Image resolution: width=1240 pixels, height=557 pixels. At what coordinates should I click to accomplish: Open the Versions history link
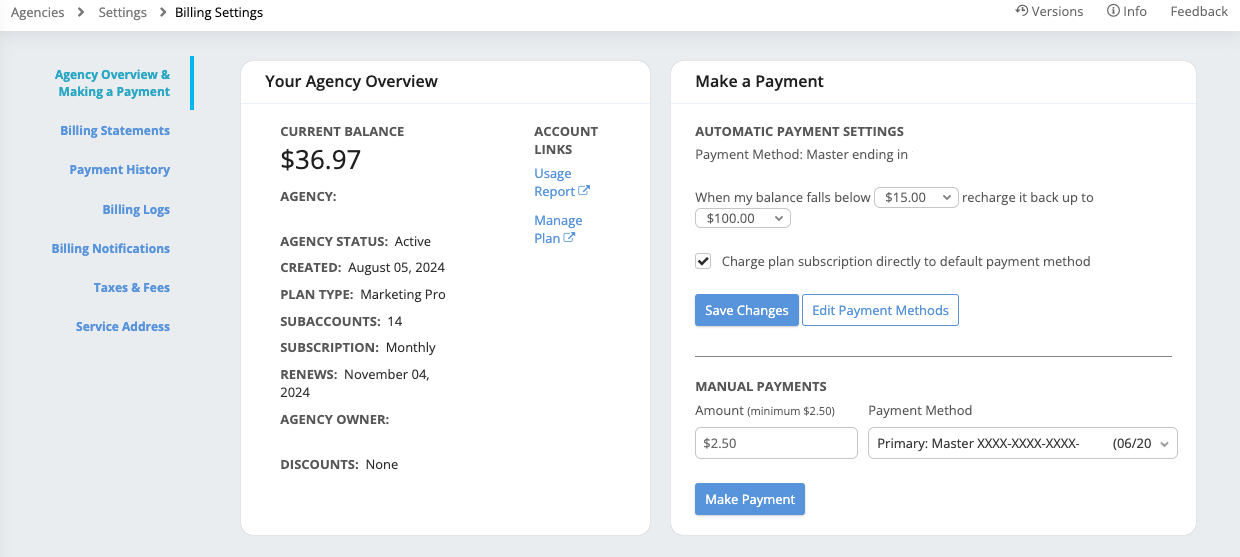pos(1049,12)
